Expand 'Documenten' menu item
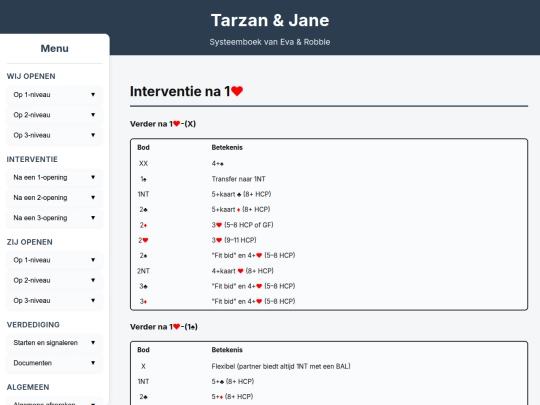 54,363
